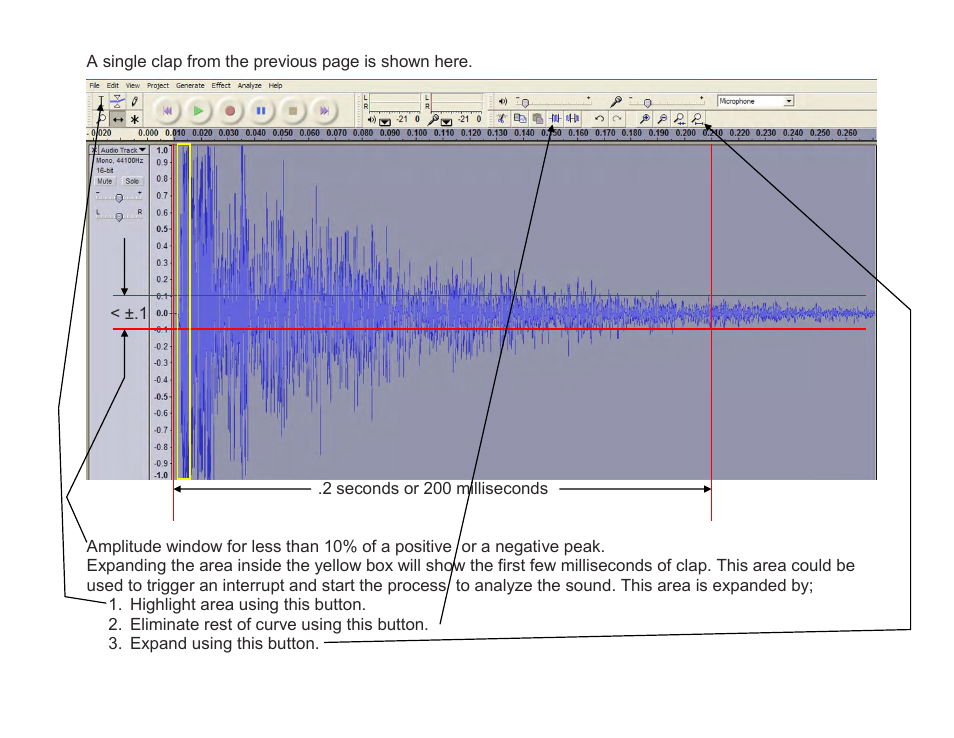Undo the last edit
Screen dimensions: 954x738
[x=599, y=118]
